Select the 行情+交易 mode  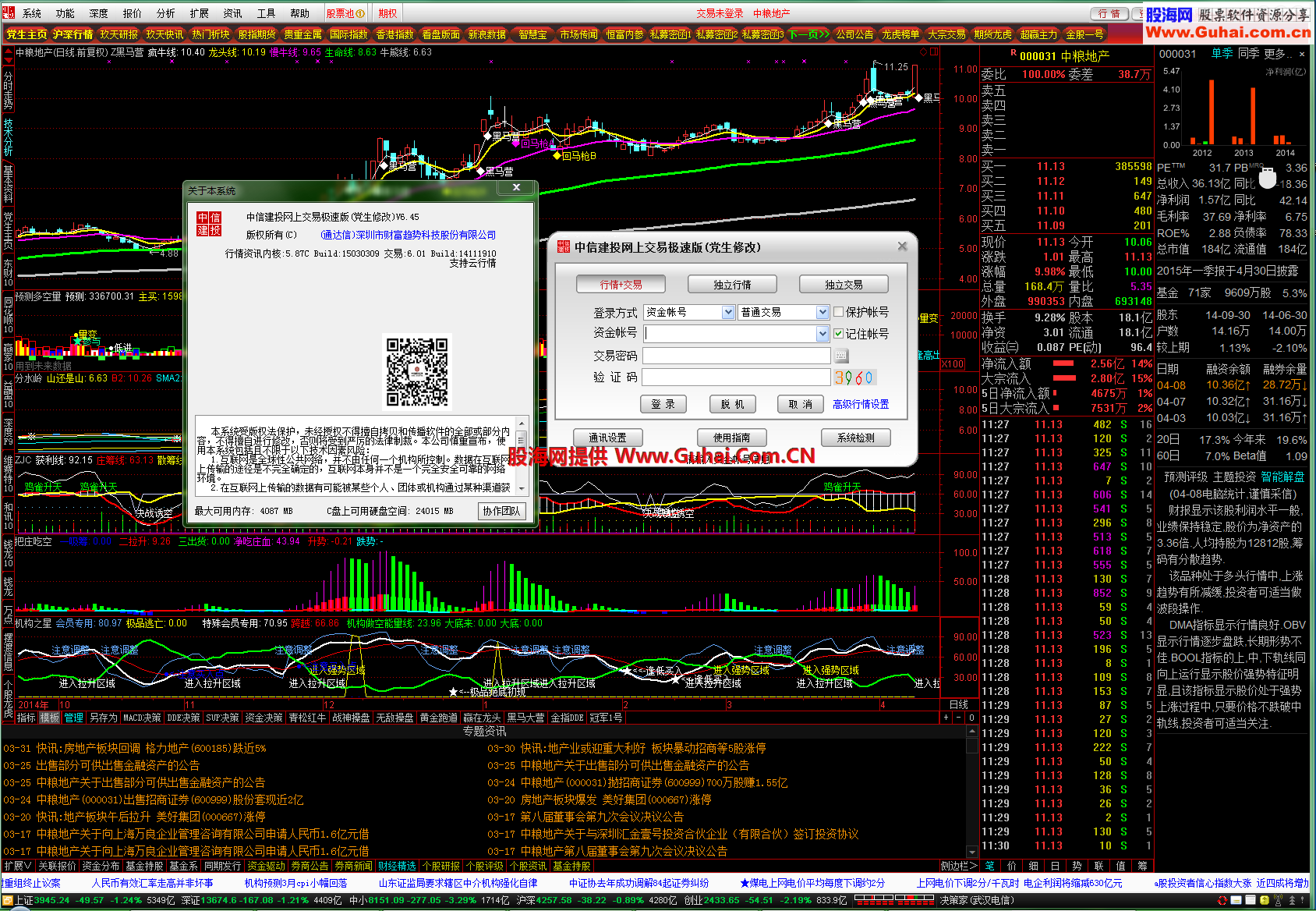[x=621, y=285]
